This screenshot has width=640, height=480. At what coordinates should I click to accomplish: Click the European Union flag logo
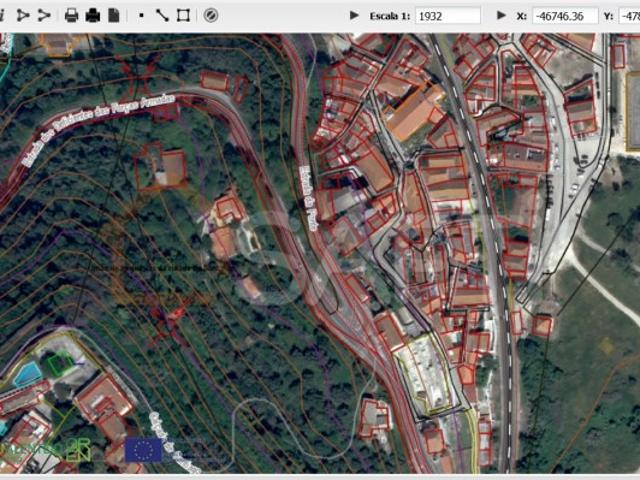(144, 450)
